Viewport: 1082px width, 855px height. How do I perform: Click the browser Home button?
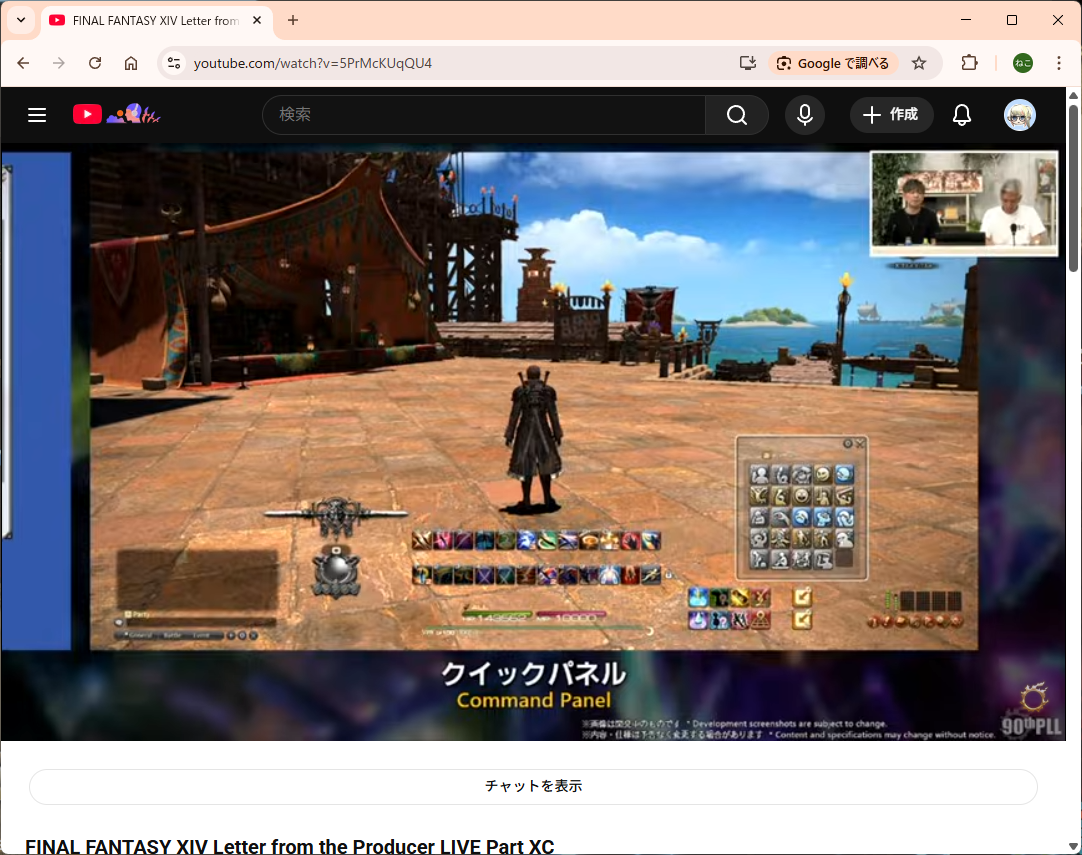point(131,63)
